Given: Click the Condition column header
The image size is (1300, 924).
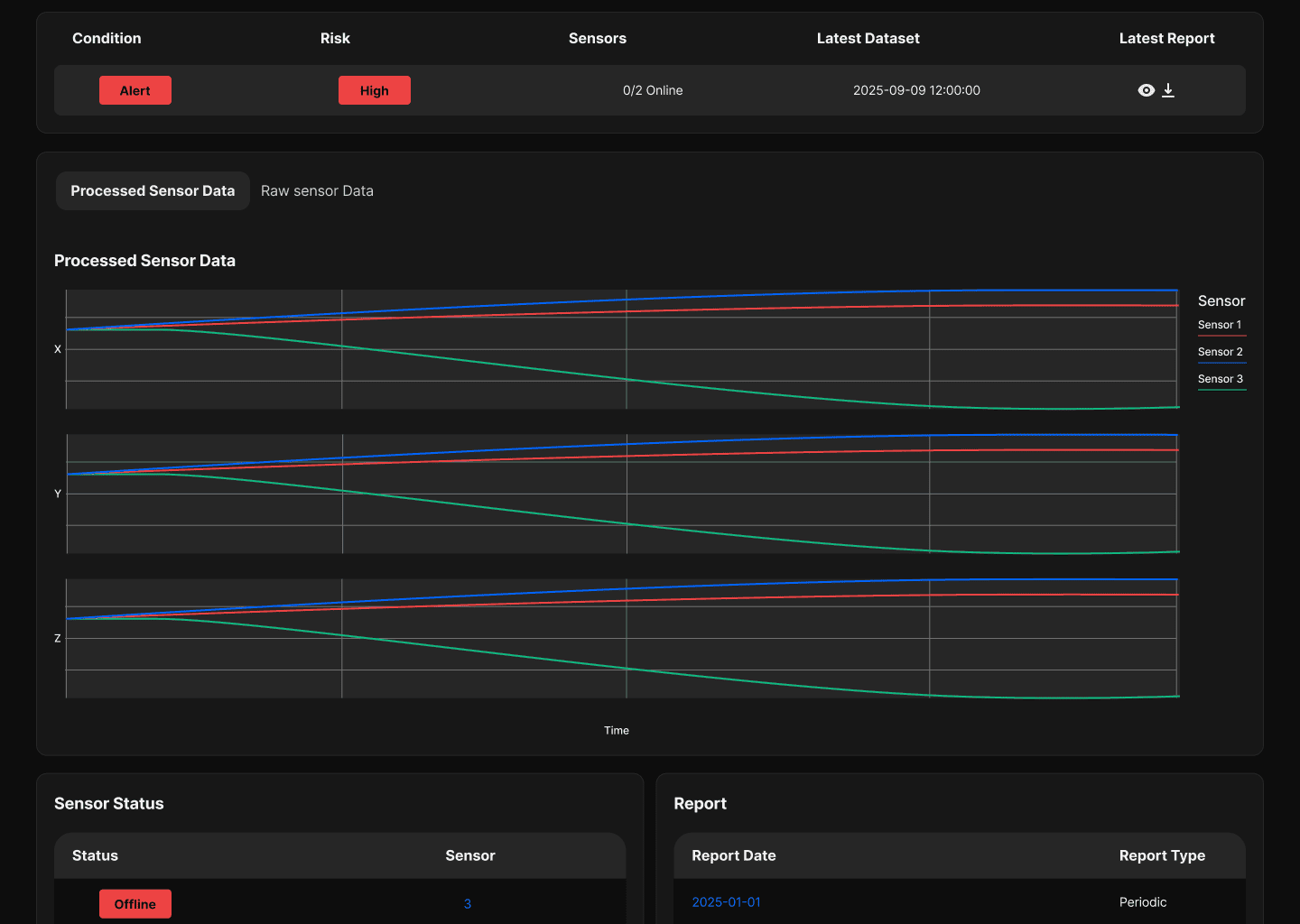Looking at the screenshot, I should [x=107, y=38].
